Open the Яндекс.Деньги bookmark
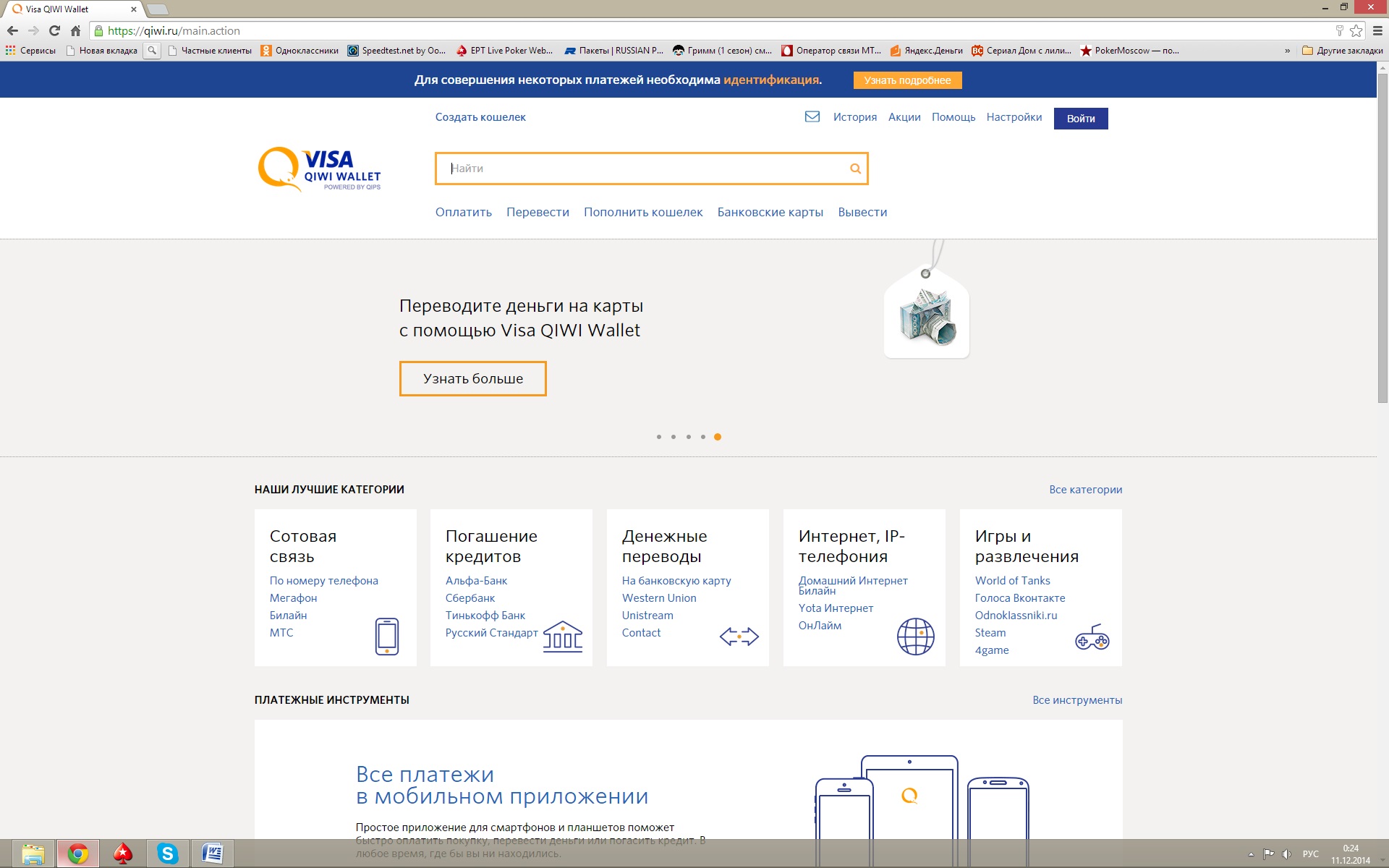1389x868 pixels. [926, 51]
